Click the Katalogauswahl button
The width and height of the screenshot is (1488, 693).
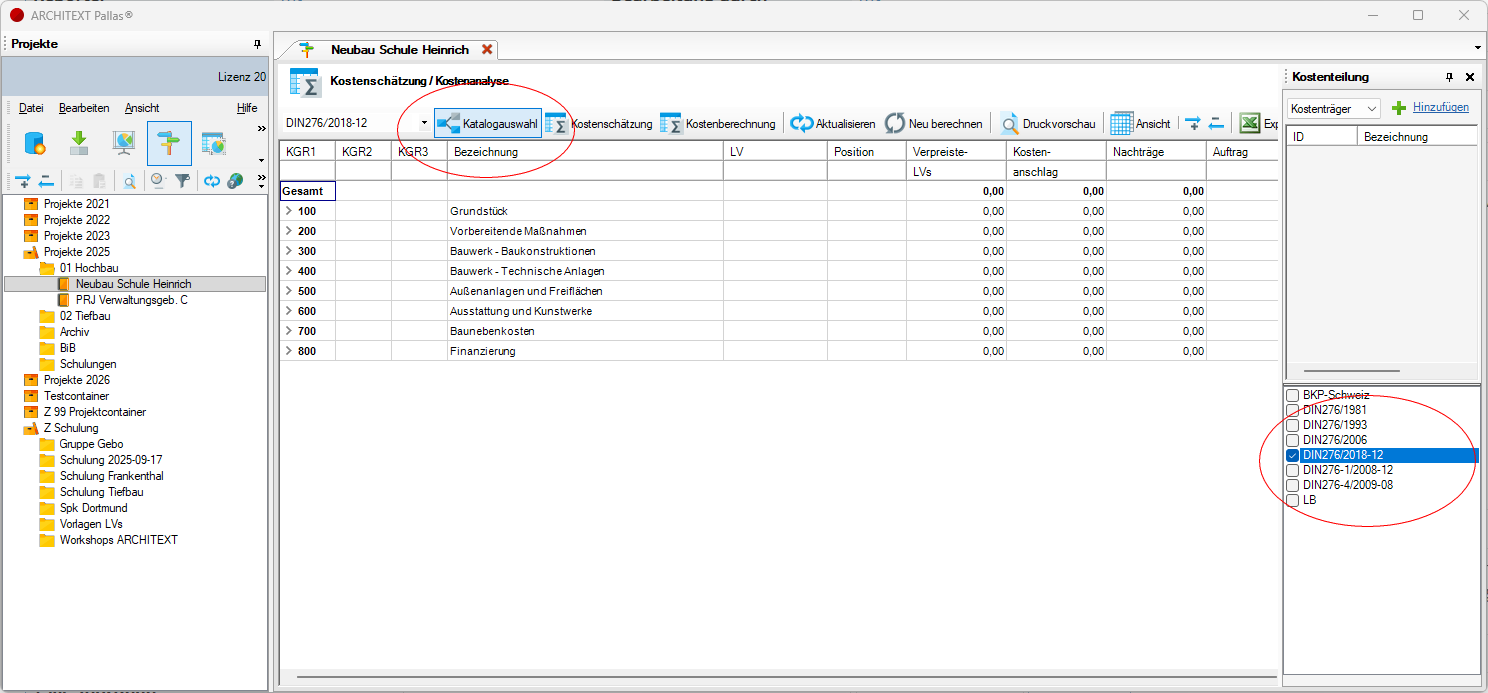click(x=488, y=123)
